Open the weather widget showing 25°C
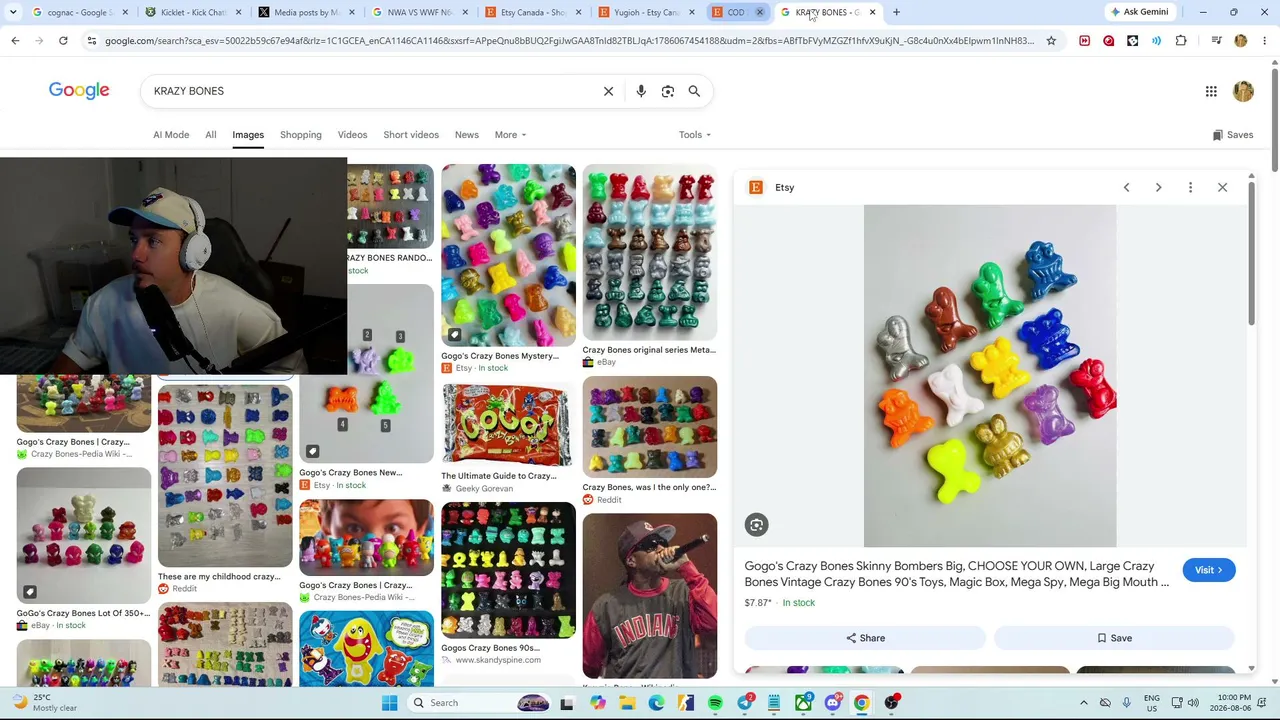Screen dimensions: 1280x720 [x=44, y=703]
